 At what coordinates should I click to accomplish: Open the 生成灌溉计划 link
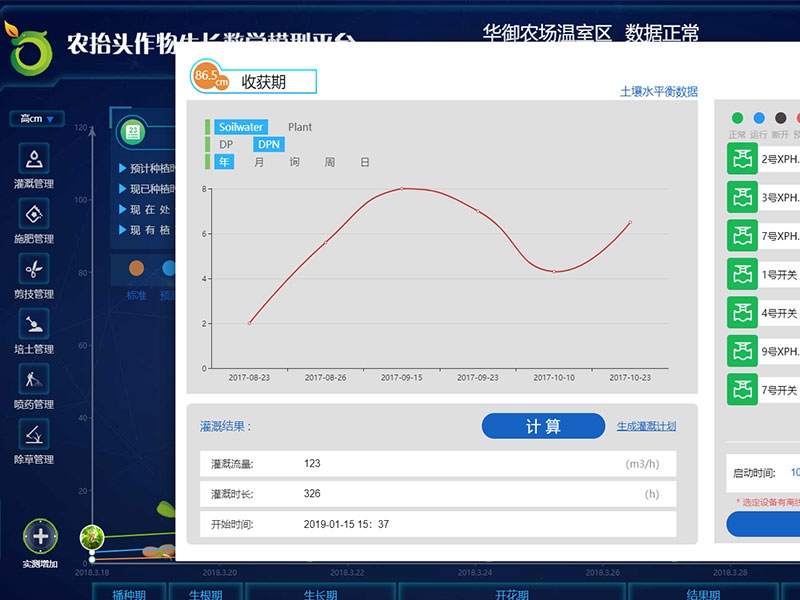tap(646, 426)
